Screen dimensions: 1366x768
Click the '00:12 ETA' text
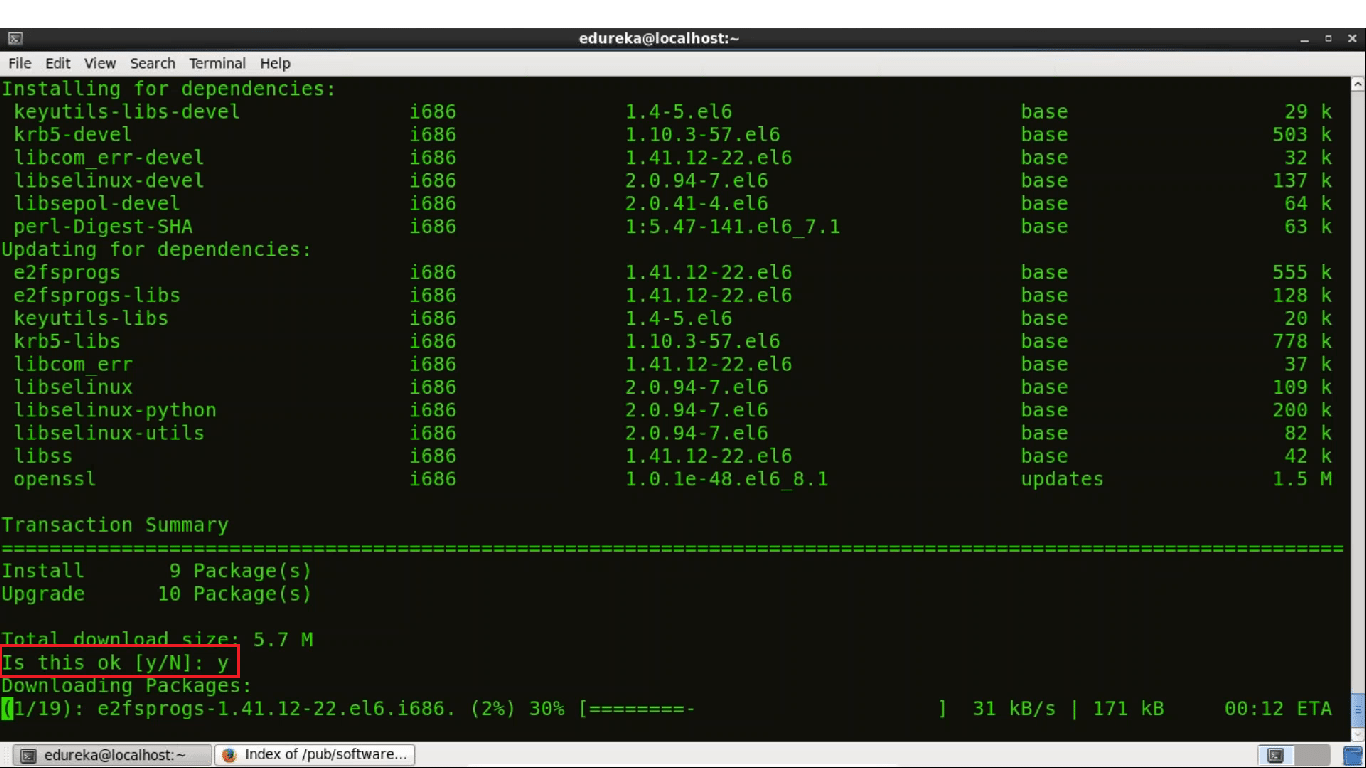pos(1278,709)
